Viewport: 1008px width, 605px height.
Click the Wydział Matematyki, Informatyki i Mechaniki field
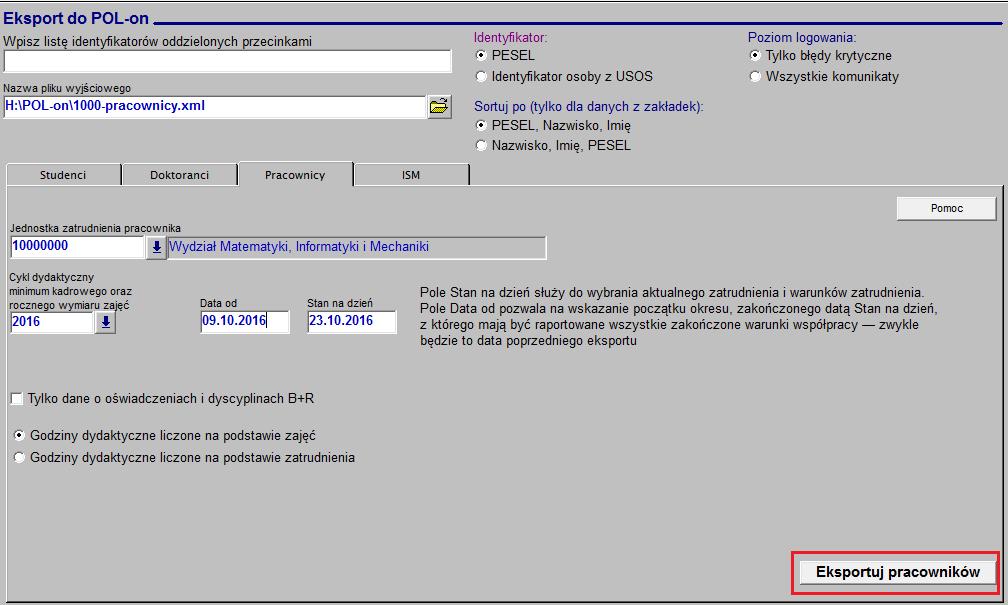(x=357, y=248)
